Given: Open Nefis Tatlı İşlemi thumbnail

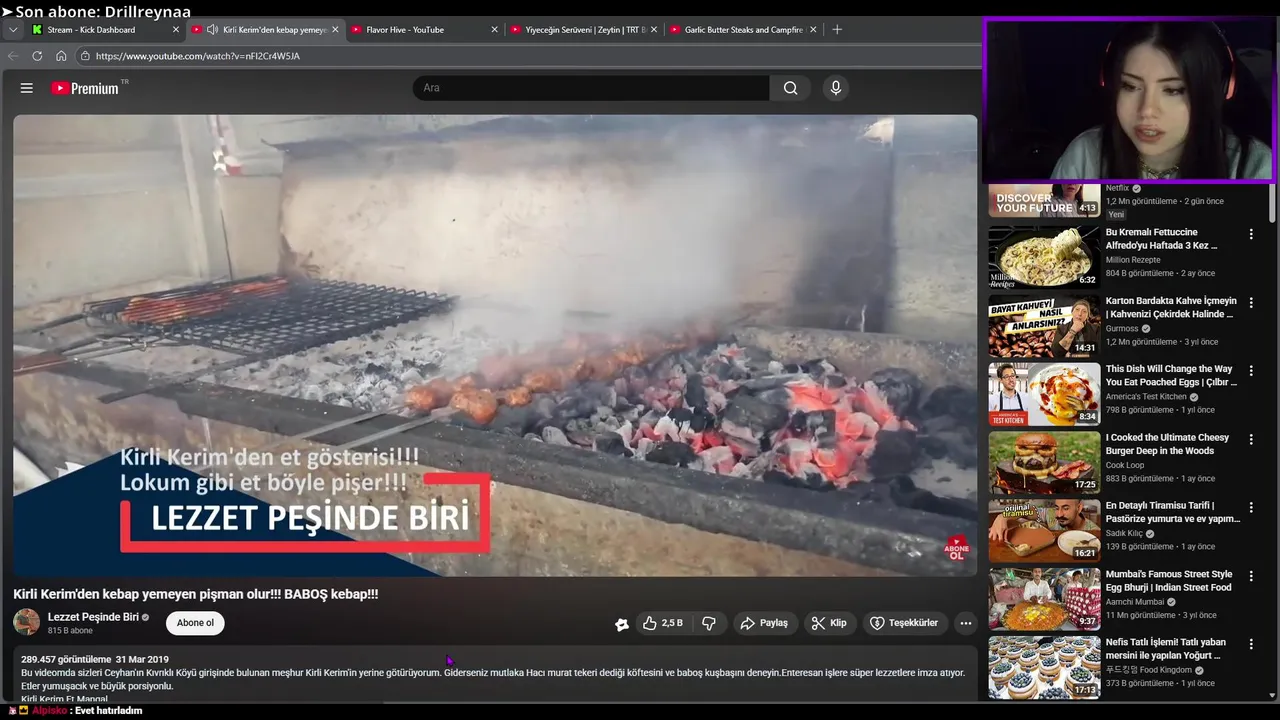Looking at the screenshot, I should (x=1044, y=667).
